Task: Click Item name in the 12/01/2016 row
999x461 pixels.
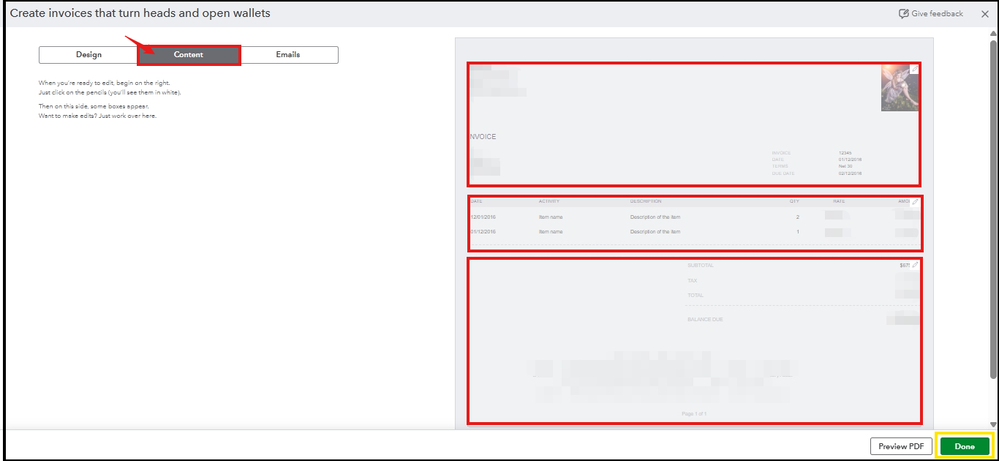Action: pos(550,217)
